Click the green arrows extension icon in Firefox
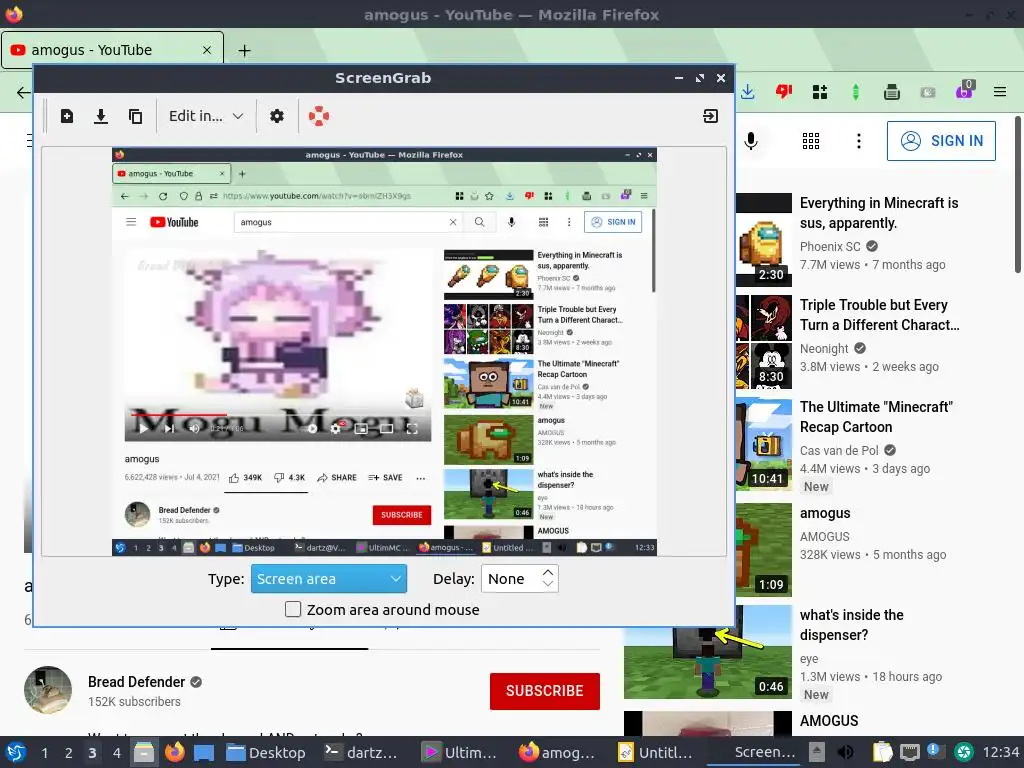The width and height of the screenshot is (1024, 768). click(x=856, y=92)
